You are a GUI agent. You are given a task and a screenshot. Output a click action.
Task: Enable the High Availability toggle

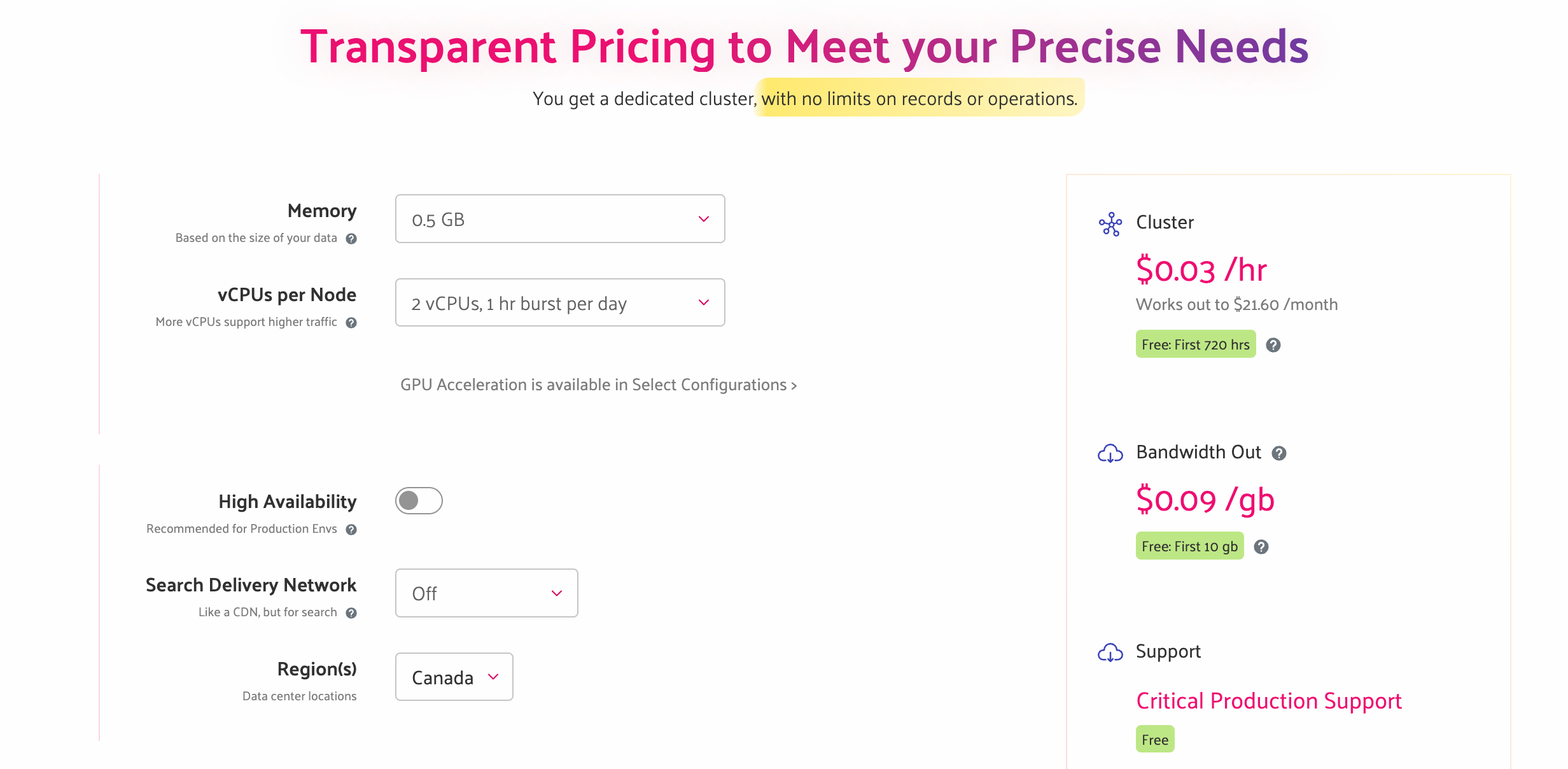click(419, 501)
